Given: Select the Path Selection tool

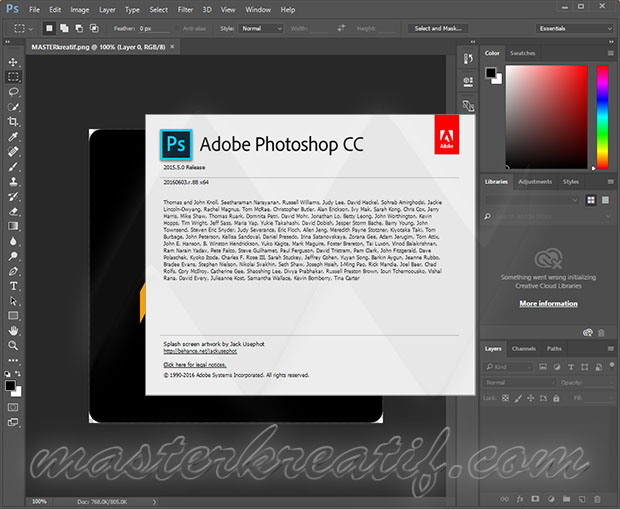Looking at the screenshot, I should pos(13,301).
